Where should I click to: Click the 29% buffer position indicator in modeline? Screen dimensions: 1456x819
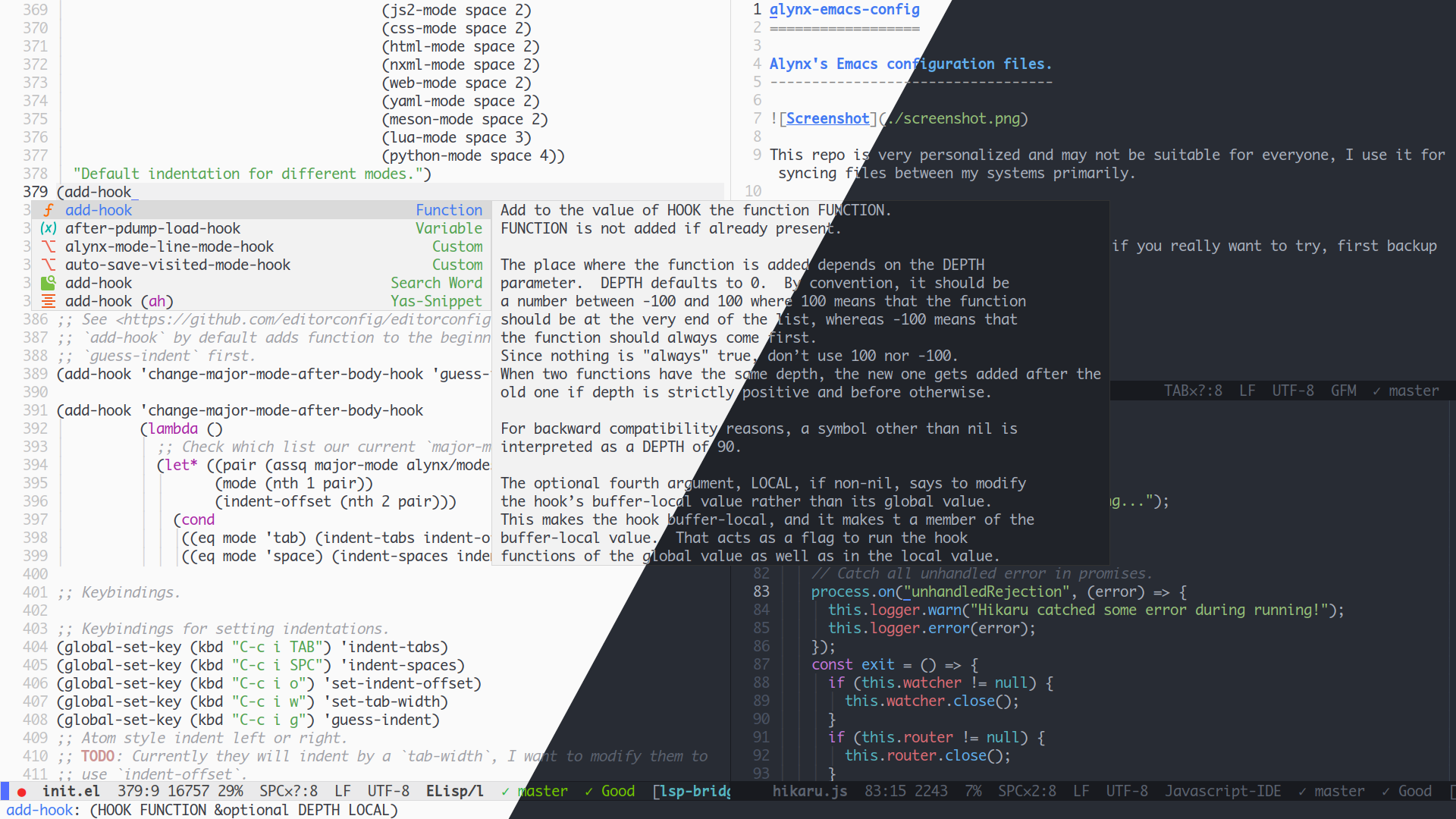(x=231, y=791)
